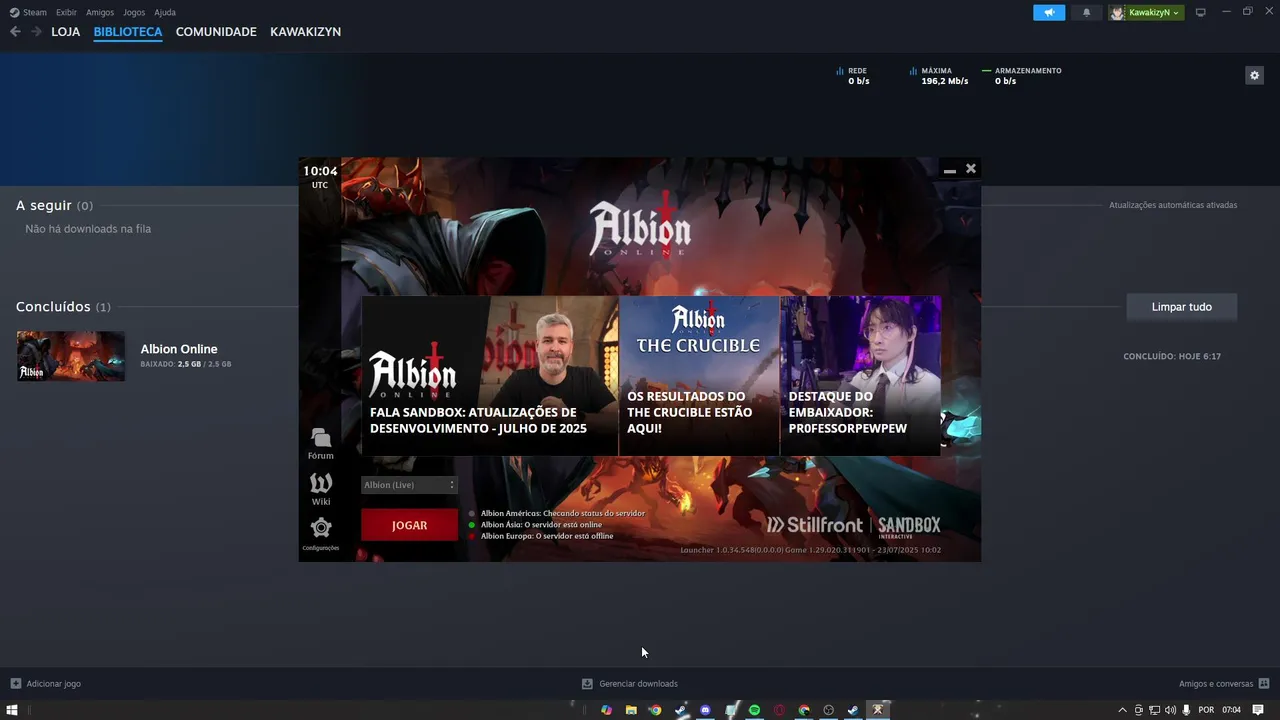Open the Exibir menu

66,12
